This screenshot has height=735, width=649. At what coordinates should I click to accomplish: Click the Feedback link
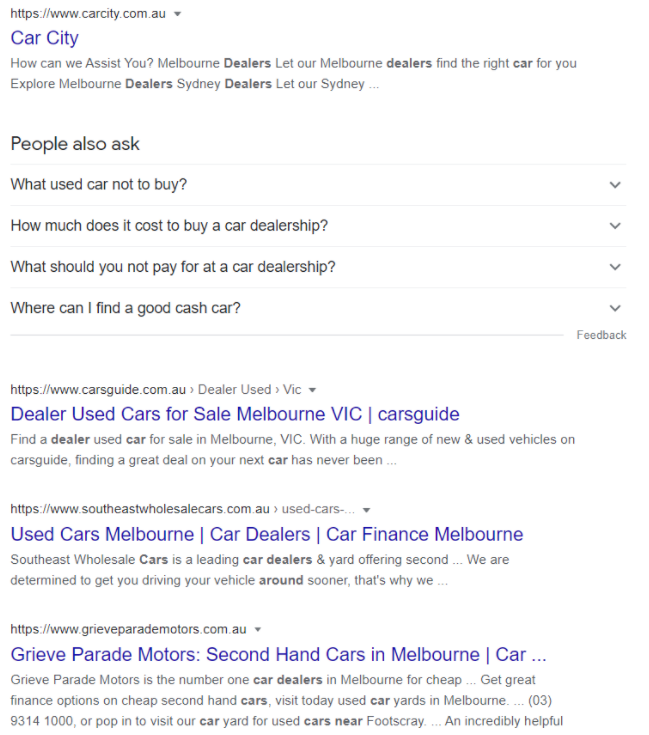pyautogui.click(x=601, y=335)
